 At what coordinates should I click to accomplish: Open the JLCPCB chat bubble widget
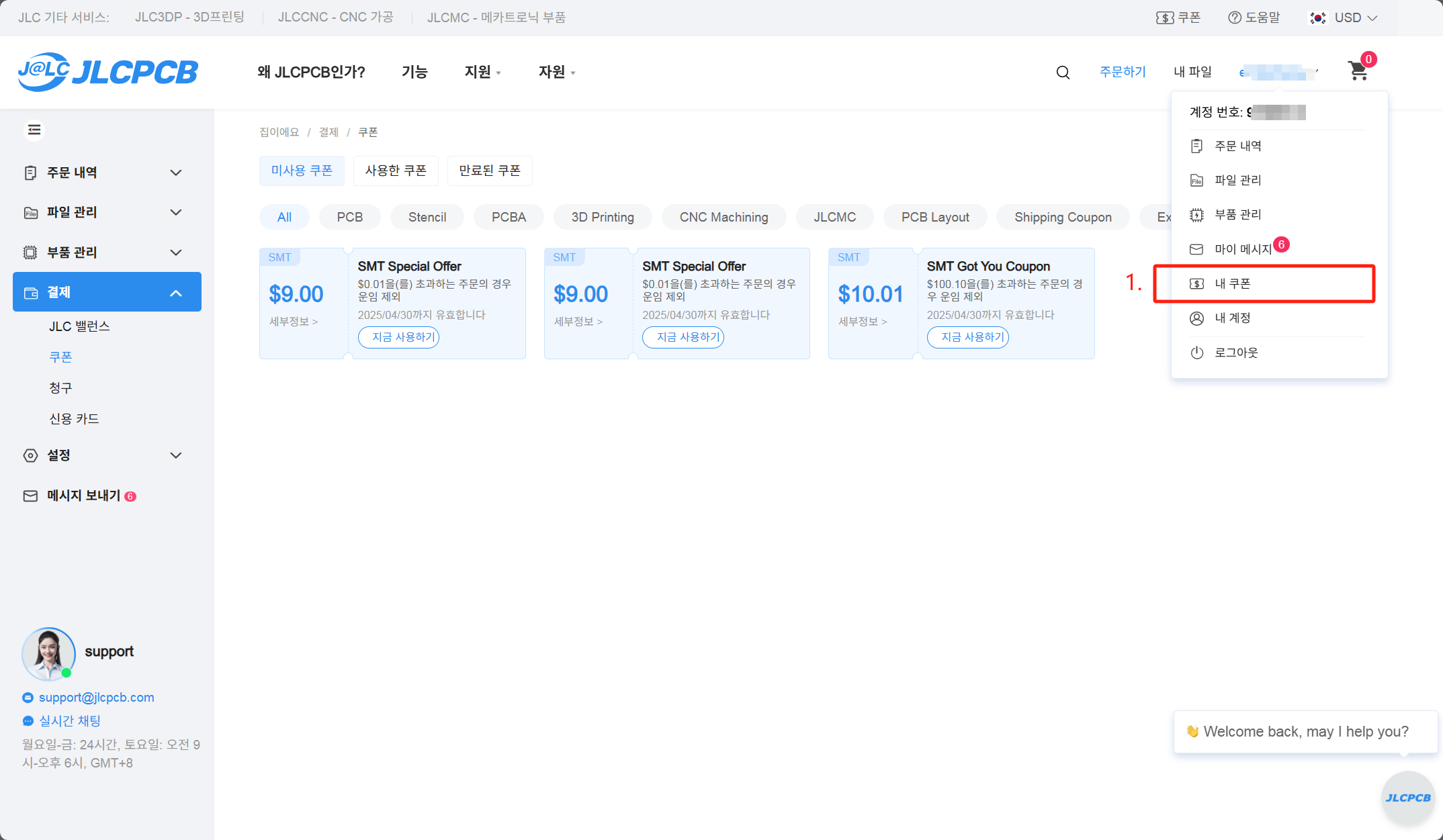[1408, 798]
